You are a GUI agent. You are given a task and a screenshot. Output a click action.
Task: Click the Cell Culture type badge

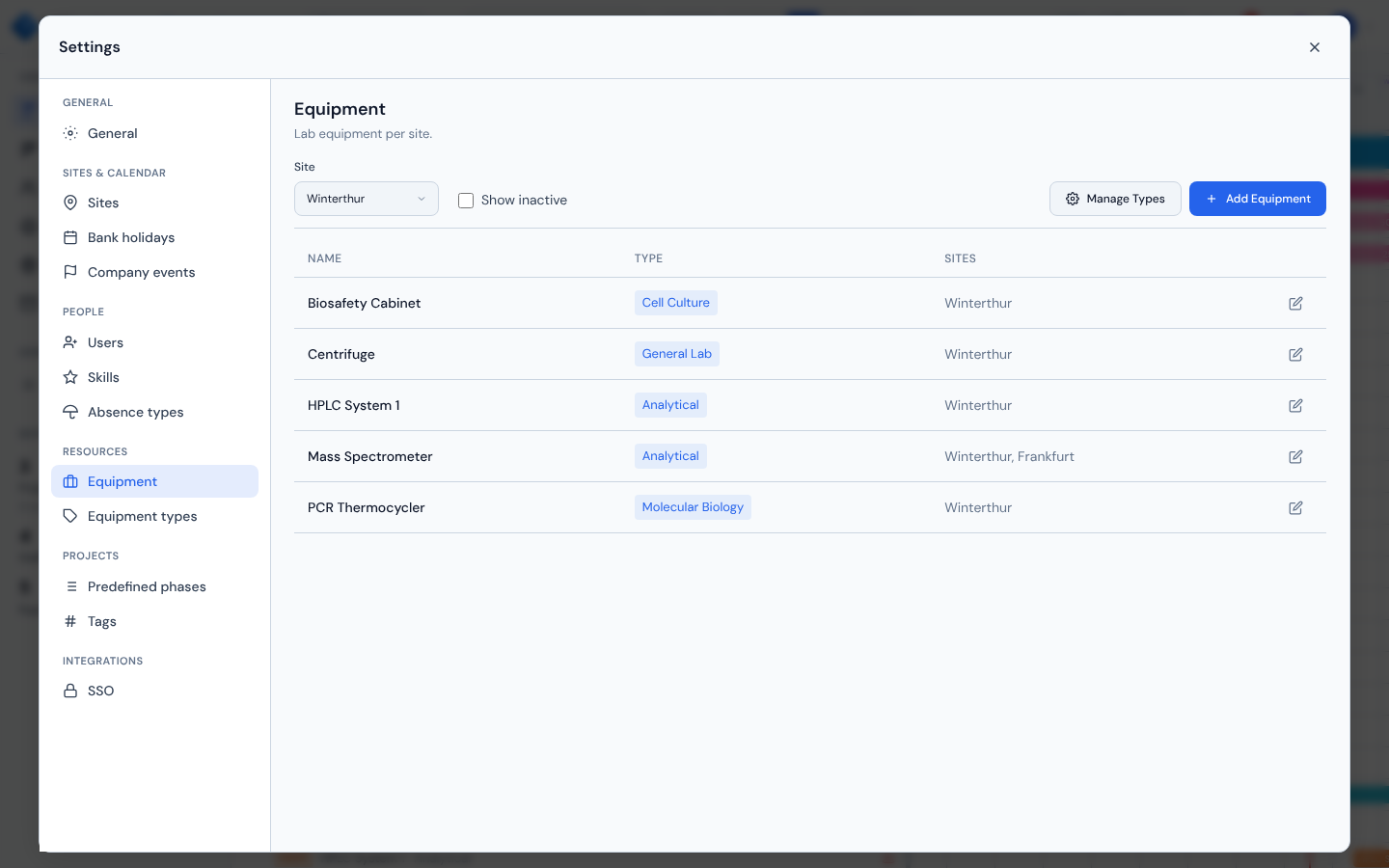click(x=676, y=303)
